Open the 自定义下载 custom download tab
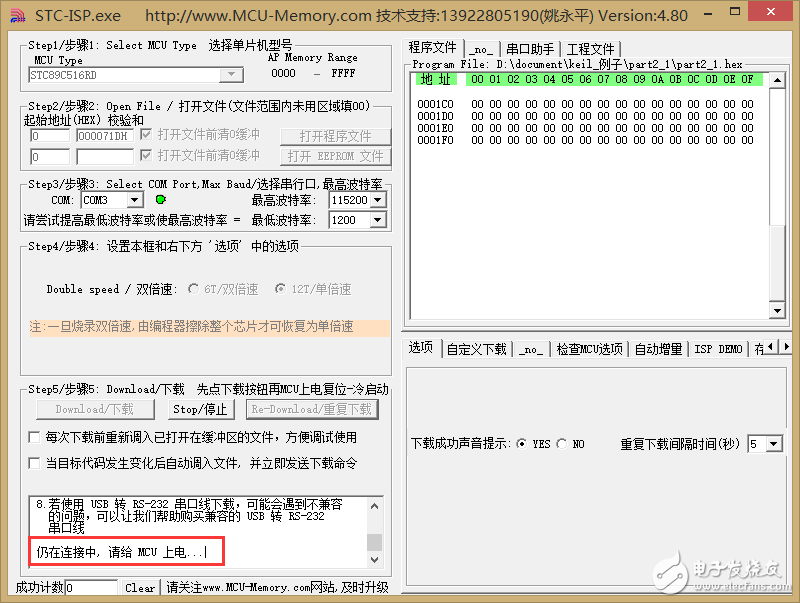 tap(477, 349)
